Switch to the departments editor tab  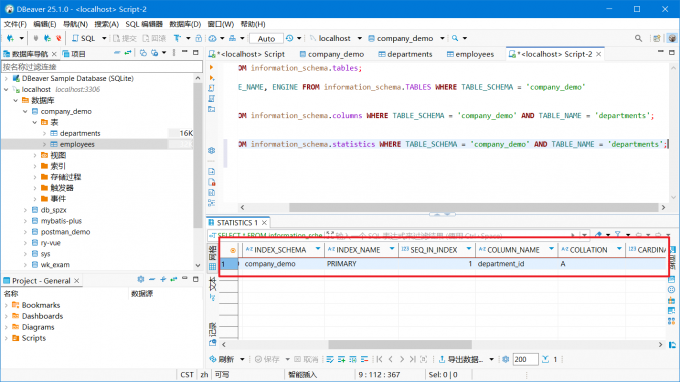(x=405, y=54)
